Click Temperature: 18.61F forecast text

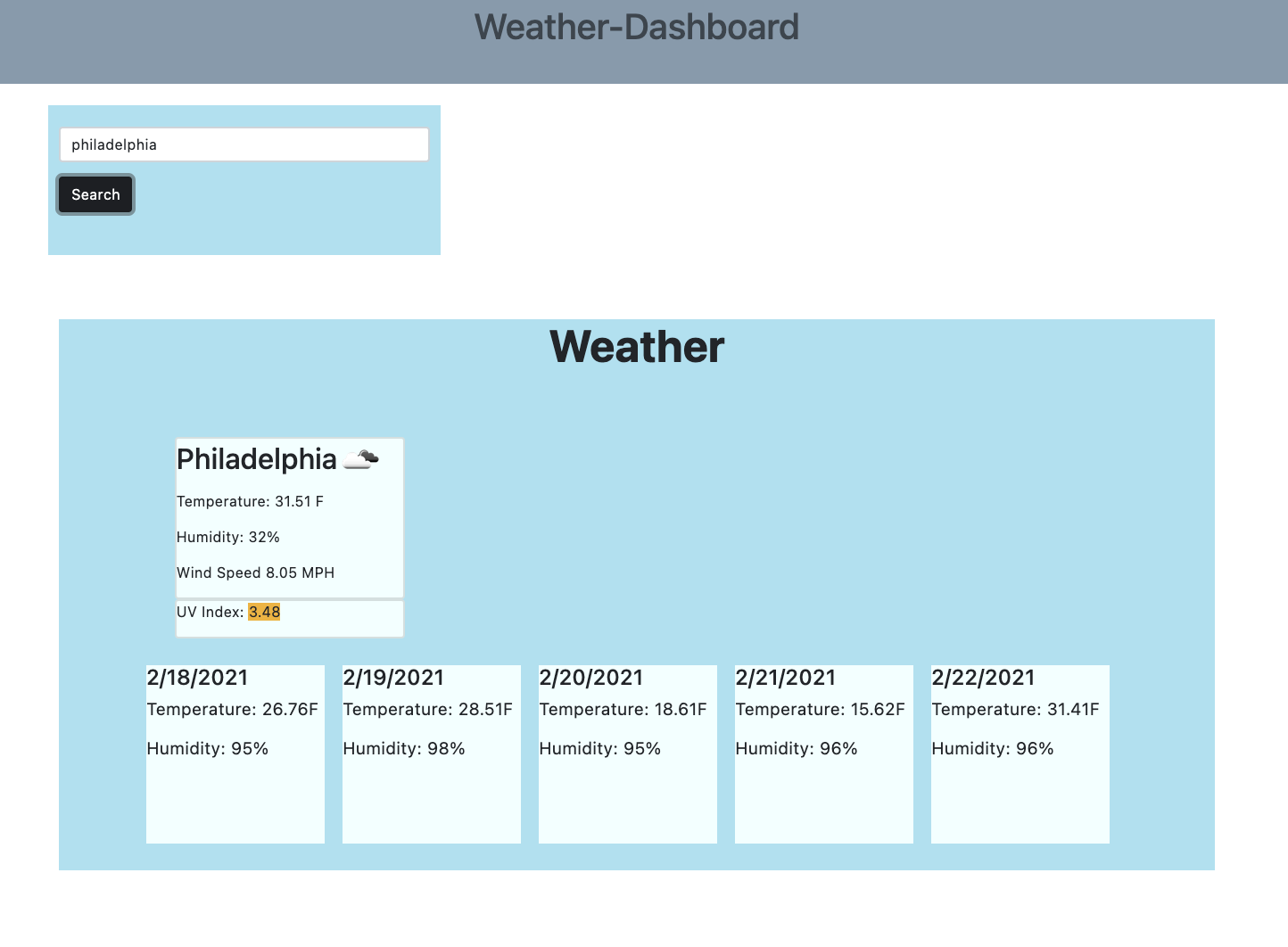coord(623,710)
